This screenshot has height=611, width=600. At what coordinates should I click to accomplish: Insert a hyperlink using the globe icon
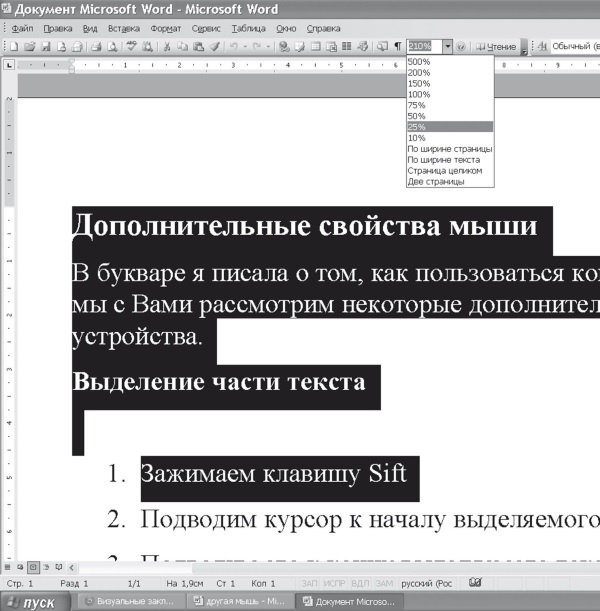point(284,47)
